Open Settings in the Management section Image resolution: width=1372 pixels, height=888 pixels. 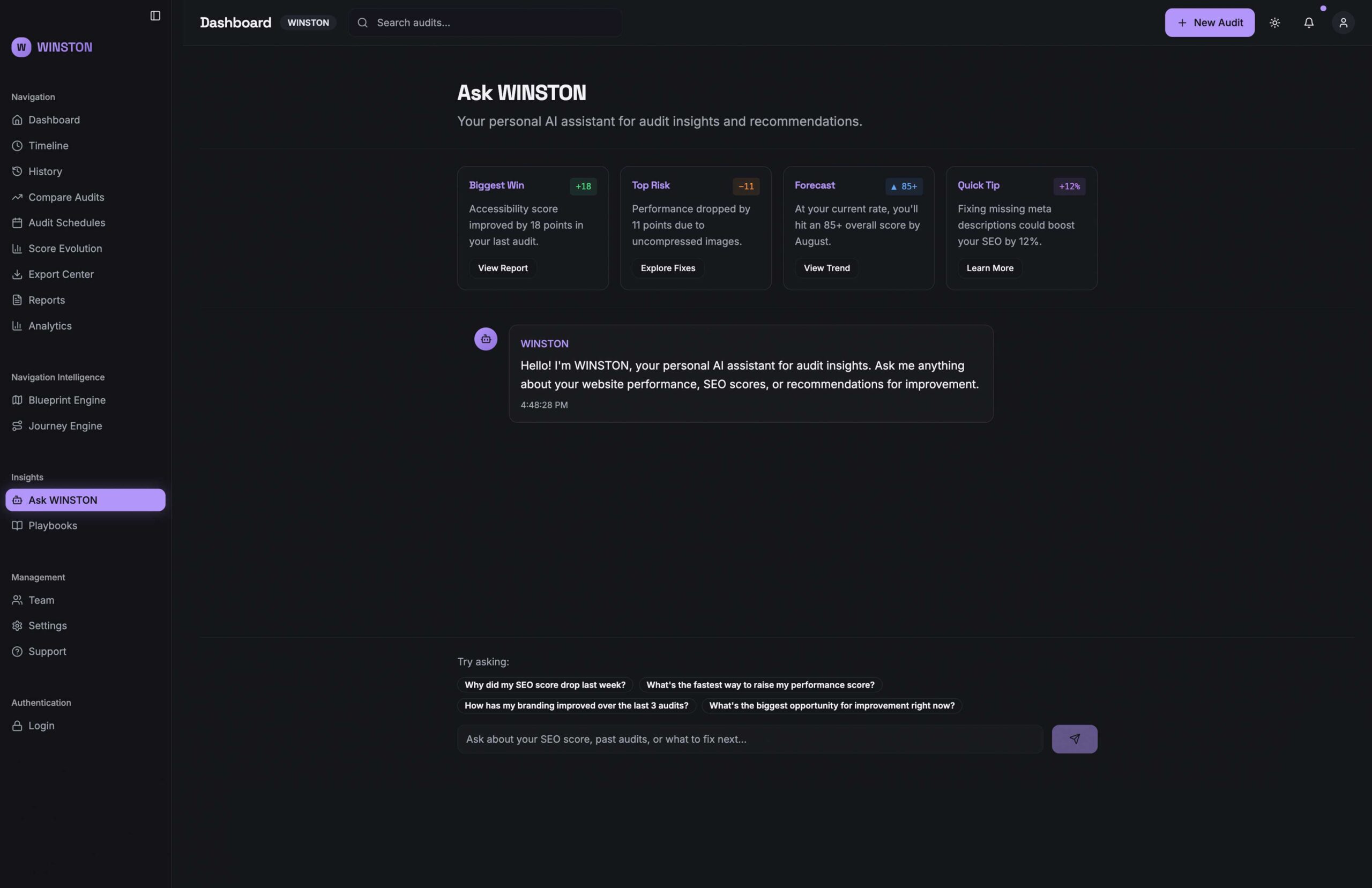tap(47, 625)
